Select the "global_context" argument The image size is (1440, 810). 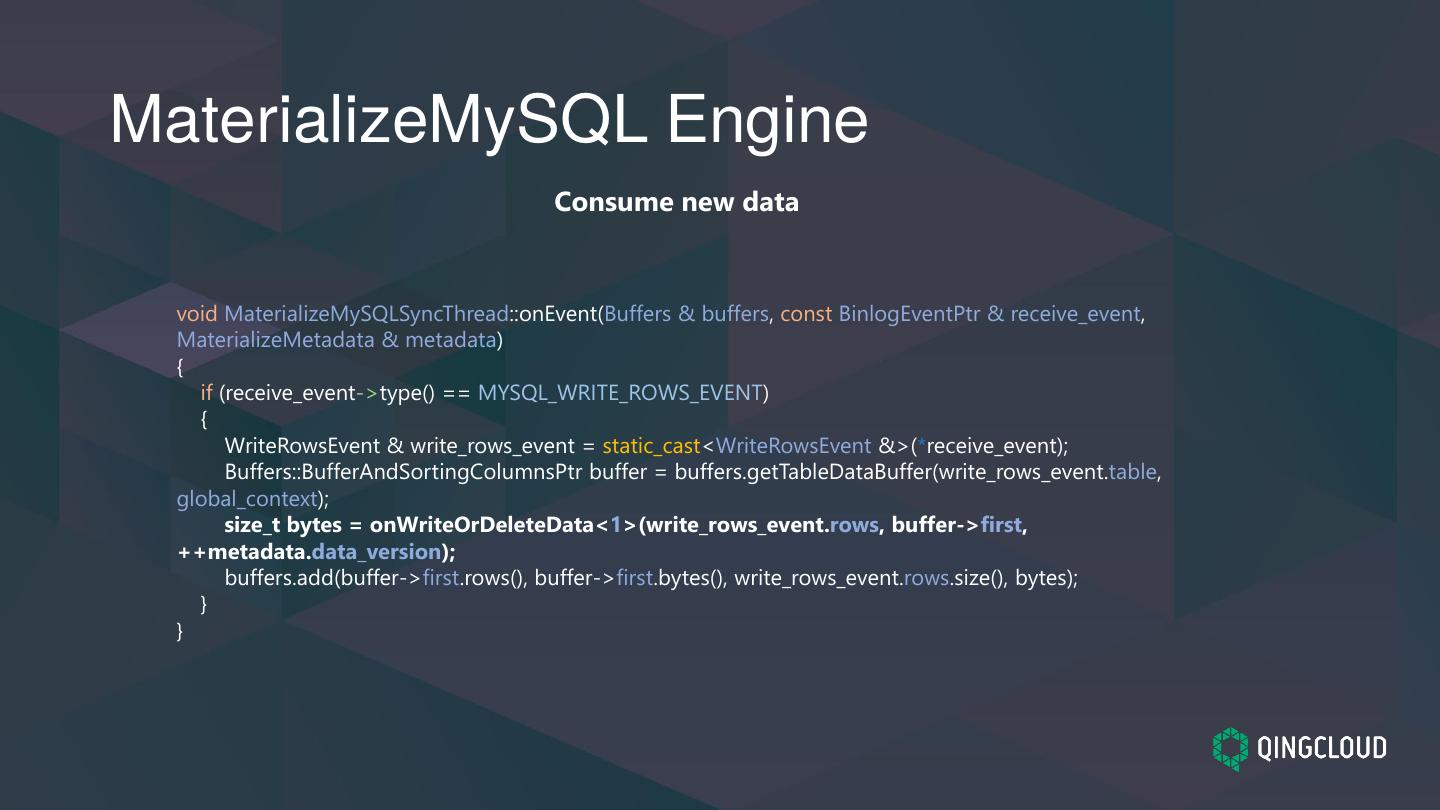point(247,498)
